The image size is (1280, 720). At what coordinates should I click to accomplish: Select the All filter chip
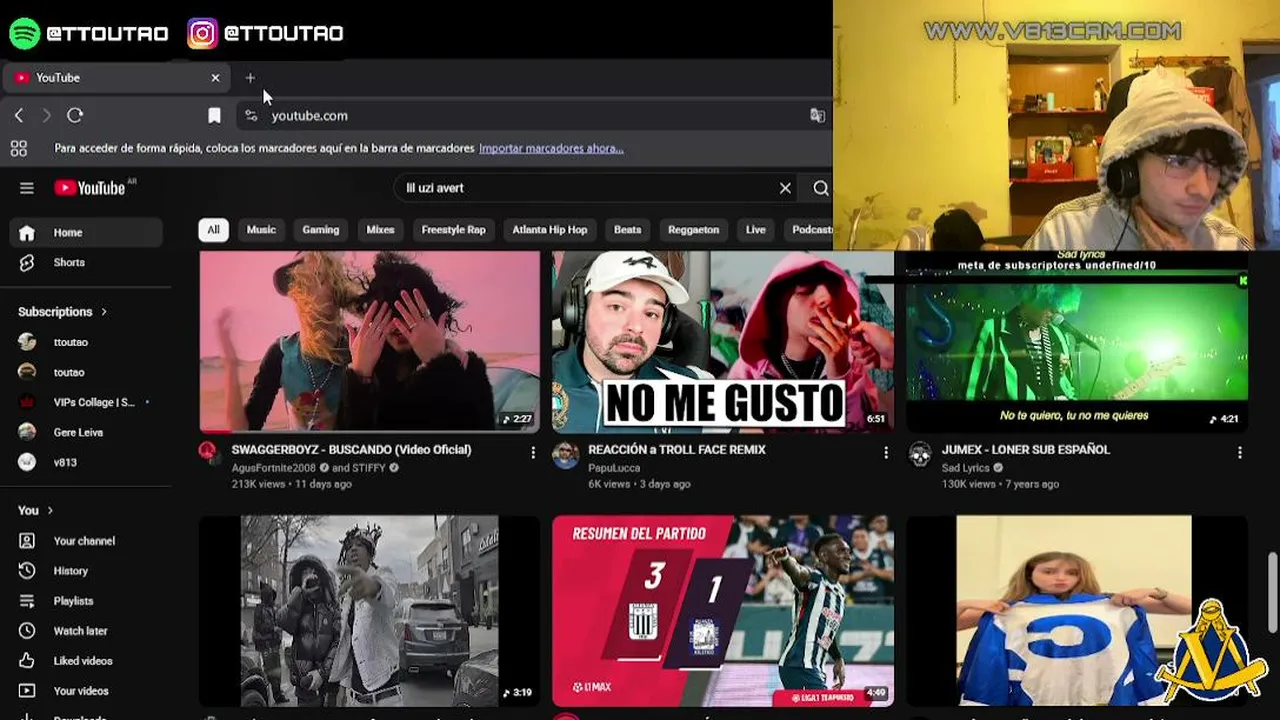tap(213, 230)
